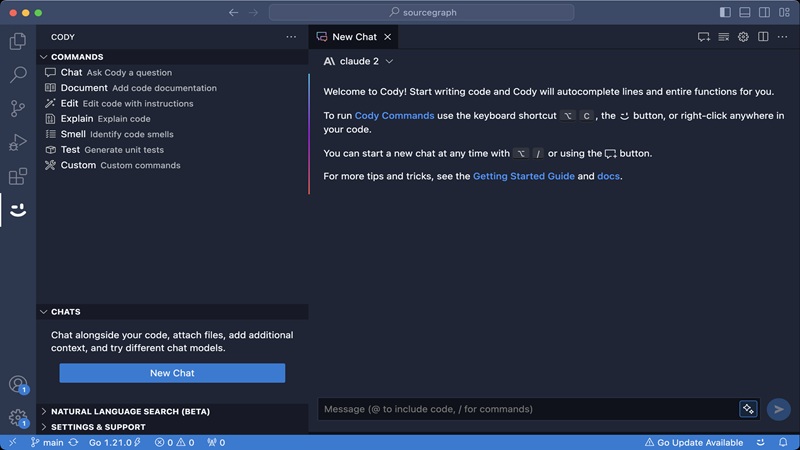Toggle primary sidebar layout button

click(725, 12)
